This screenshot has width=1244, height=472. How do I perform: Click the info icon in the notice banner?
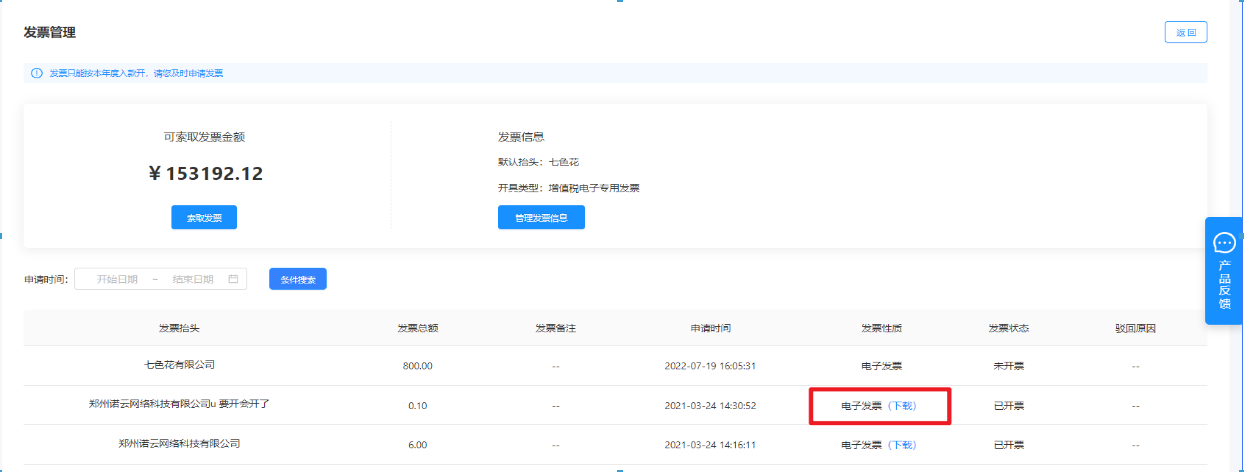click(x=36, y=73)
